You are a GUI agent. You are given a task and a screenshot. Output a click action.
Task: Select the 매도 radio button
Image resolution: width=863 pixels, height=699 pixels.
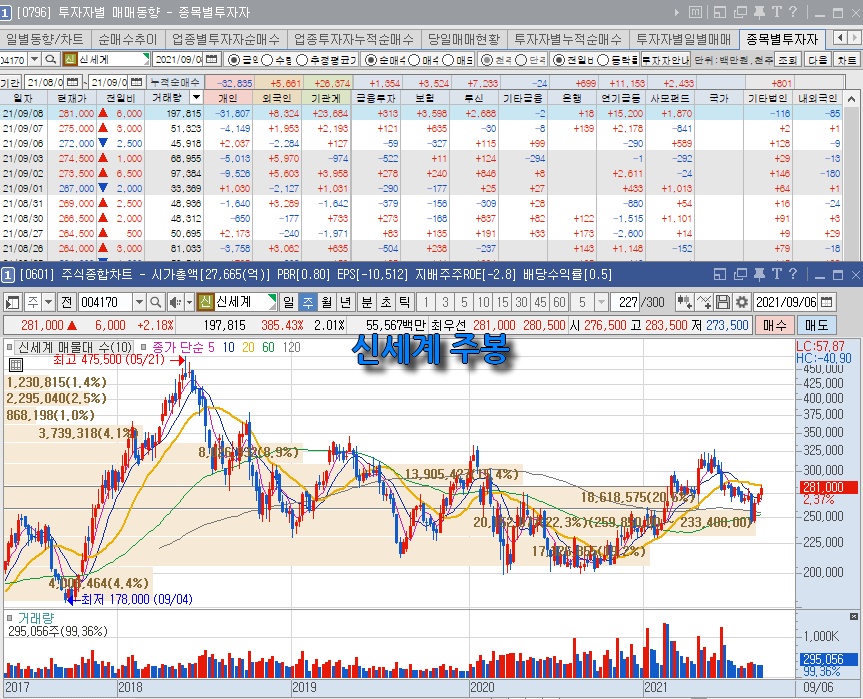click(449, 59)
